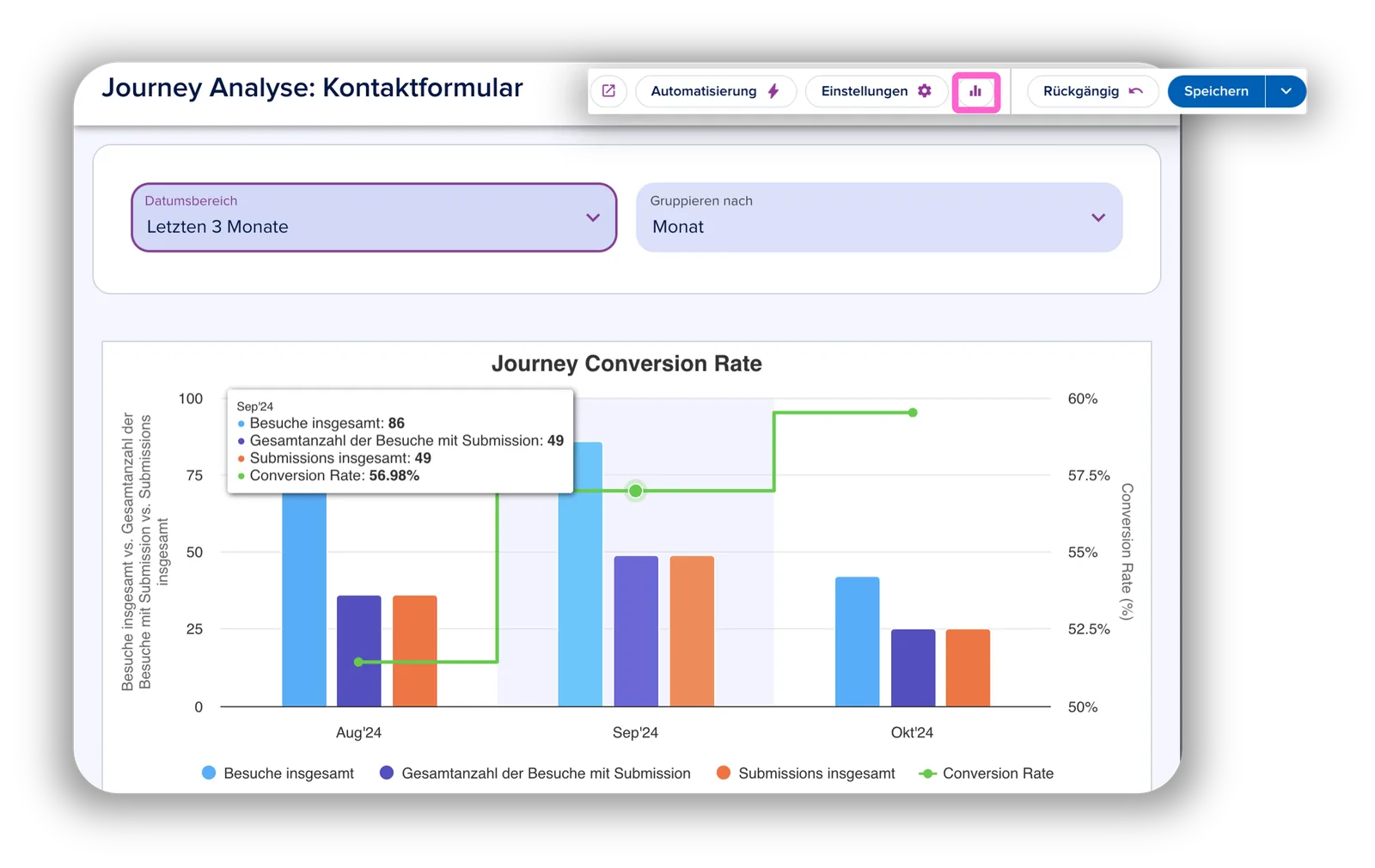Expand the Speichern split-button arrow
The width and height of the screenshot is (1375, 868).
[x=1286, y=91]
